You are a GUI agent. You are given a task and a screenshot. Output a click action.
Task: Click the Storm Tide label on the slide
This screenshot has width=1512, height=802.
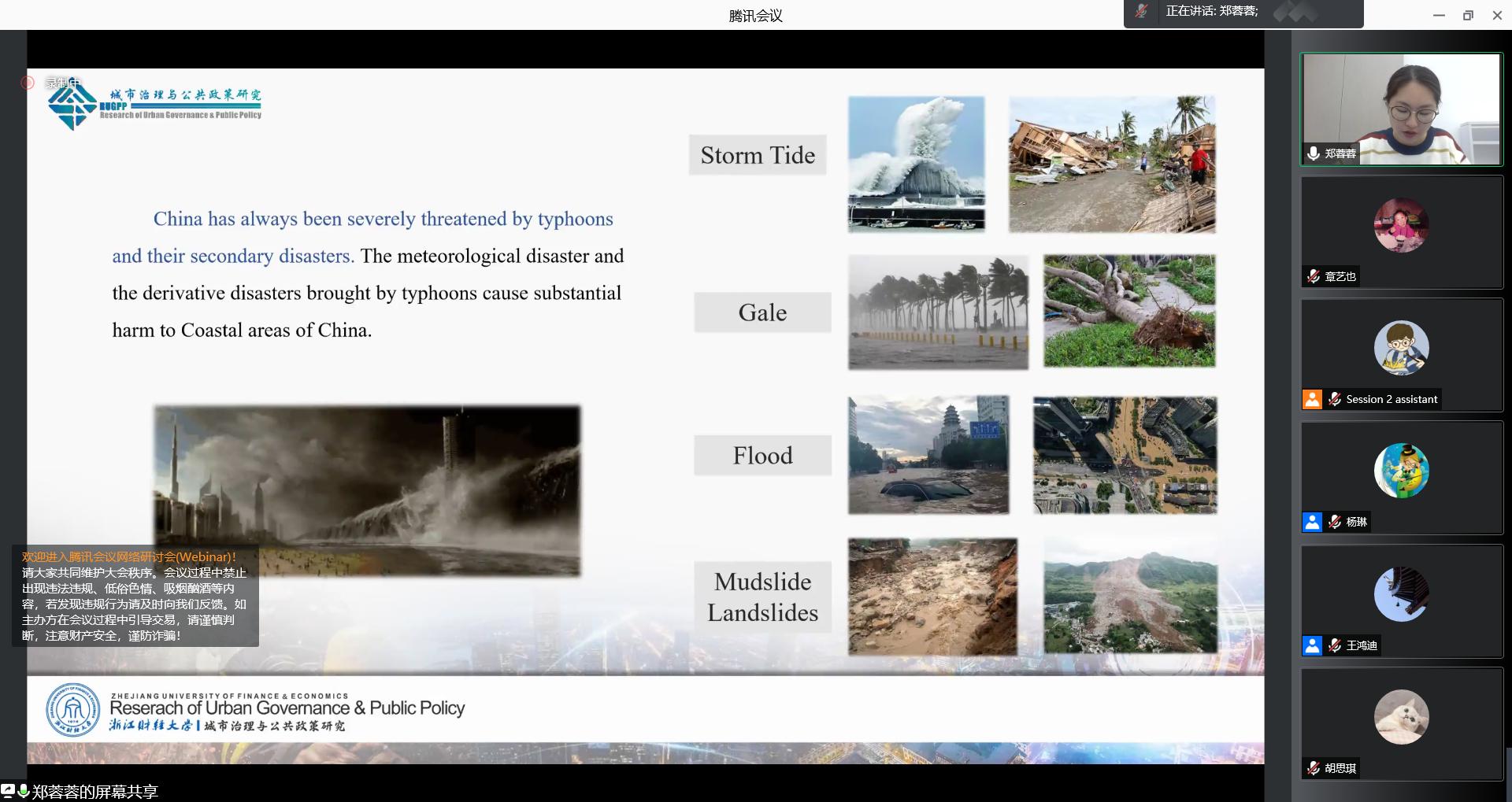coord(758,155)
